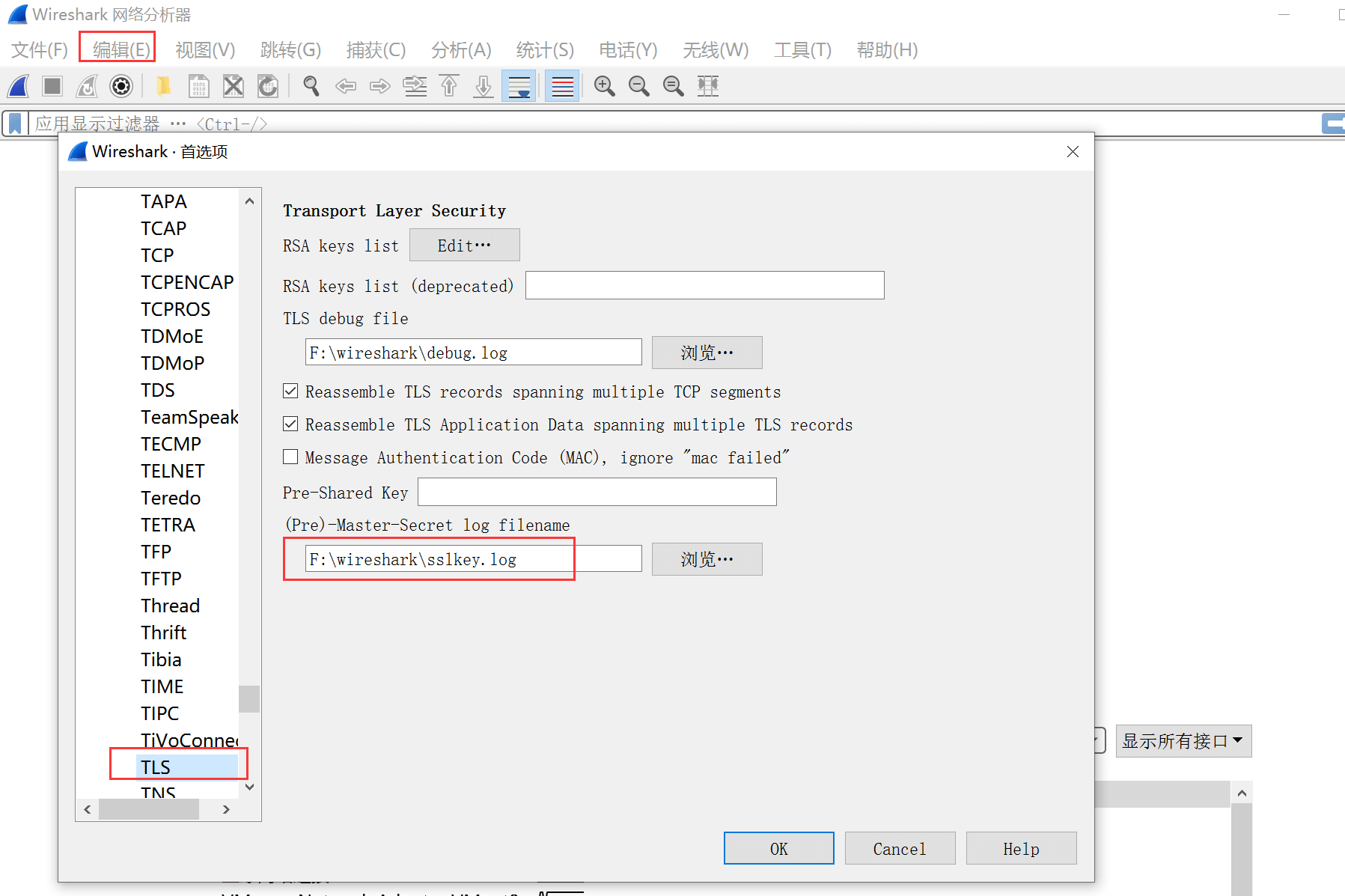The height and width of the screenshot is (896, 1345).
Task: Zoom in main window text
Action: pos(605,86)
